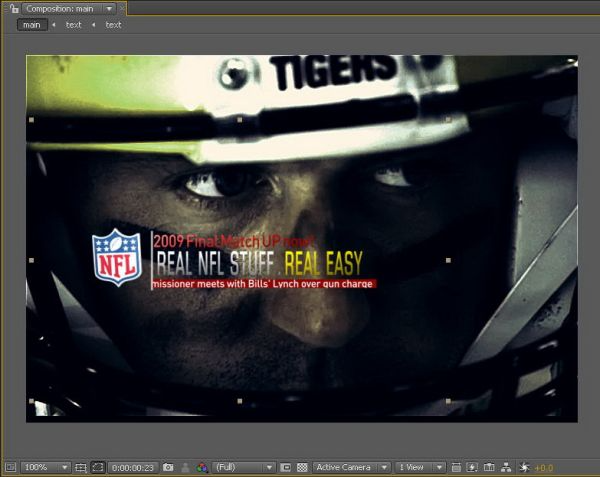Open the (Full) resolution dropdown
Image resolution: width=600 pixels, height=477 pixels.
(x=244, y=467)
